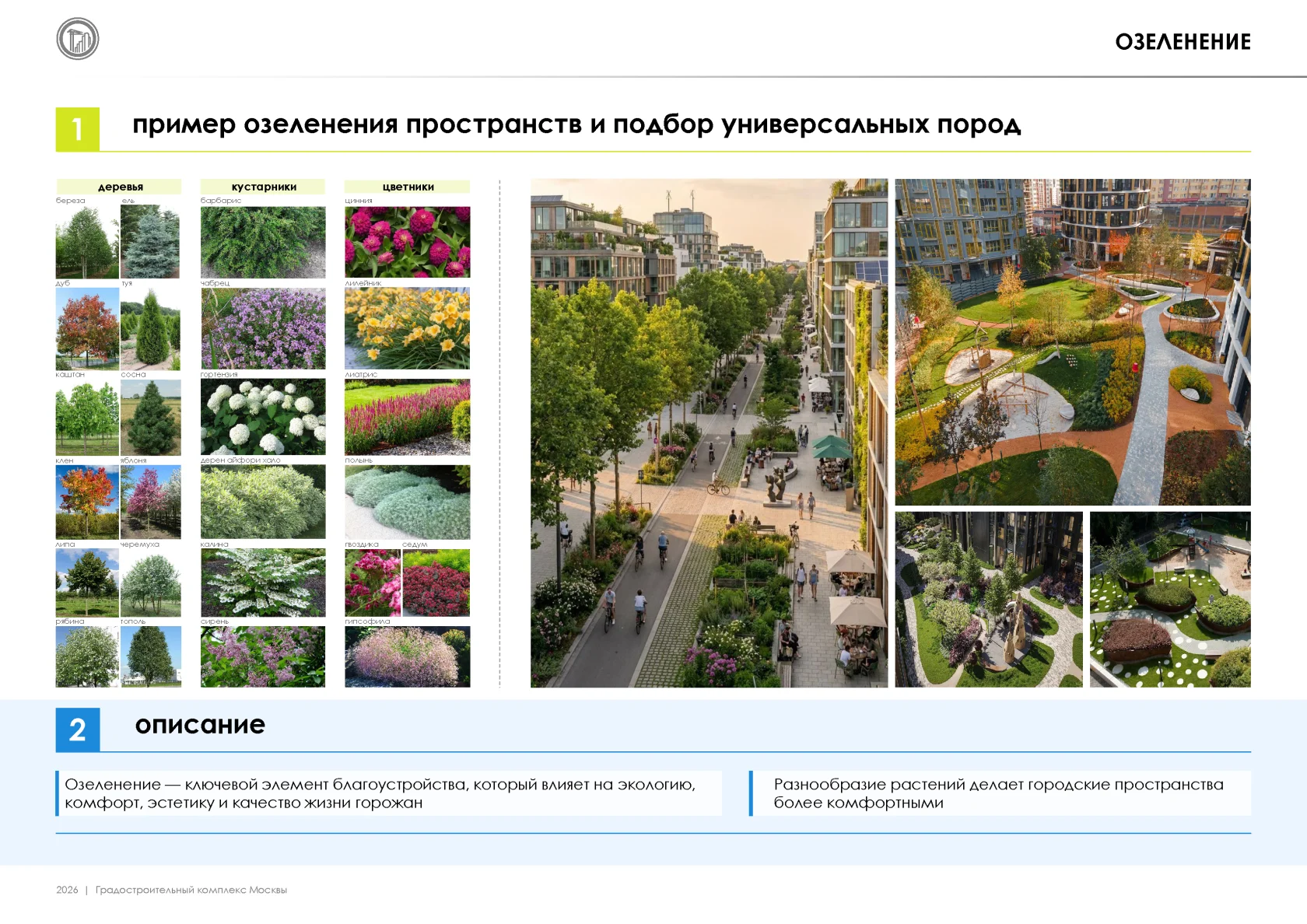This screenshot has width=1307, height=924.
Task: Open the гортензия white hydrangea photo
Action: coord(263,418)
